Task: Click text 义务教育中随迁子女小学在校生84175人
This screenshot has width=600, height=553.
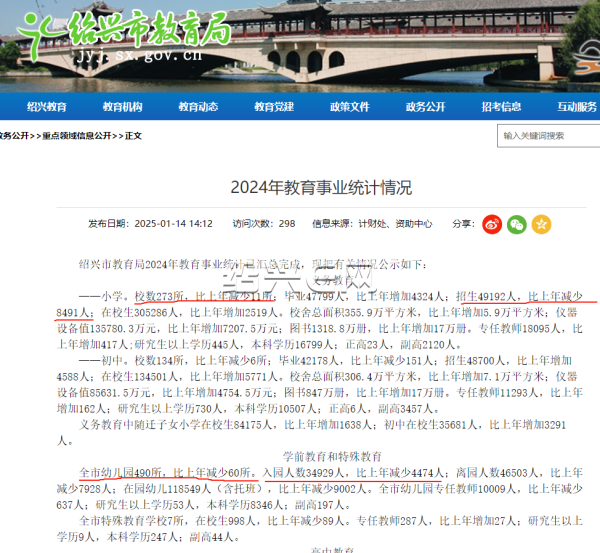Action: (175, 425)
